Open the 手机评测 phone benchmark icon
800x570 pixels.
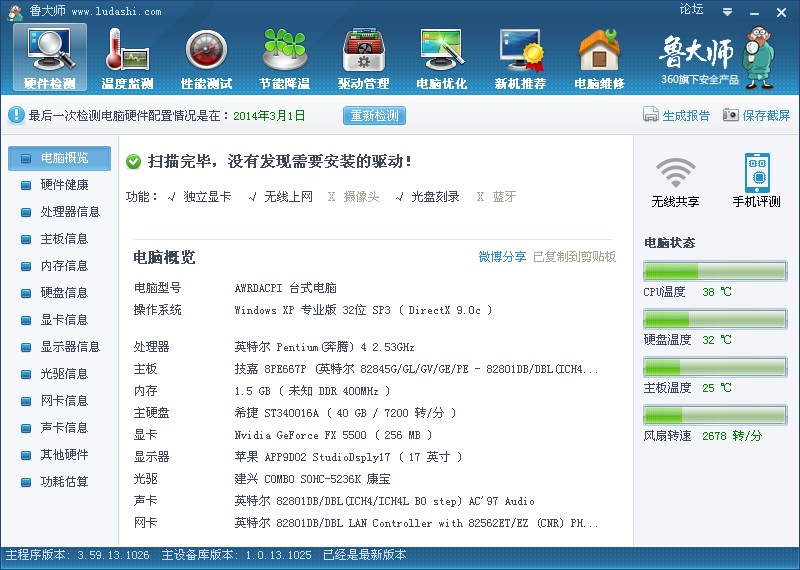point(756,180)
